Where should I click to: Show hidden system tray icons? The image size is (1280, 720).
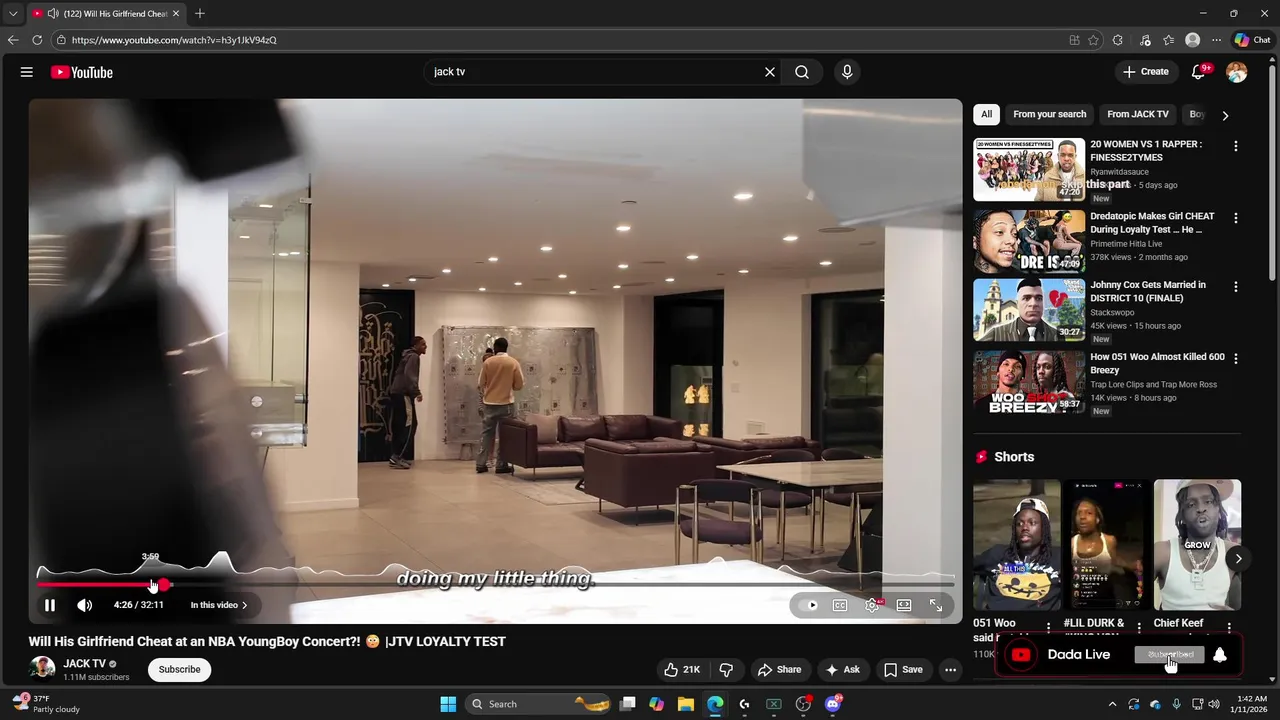pyautogui.click(x=1113, y=704)
